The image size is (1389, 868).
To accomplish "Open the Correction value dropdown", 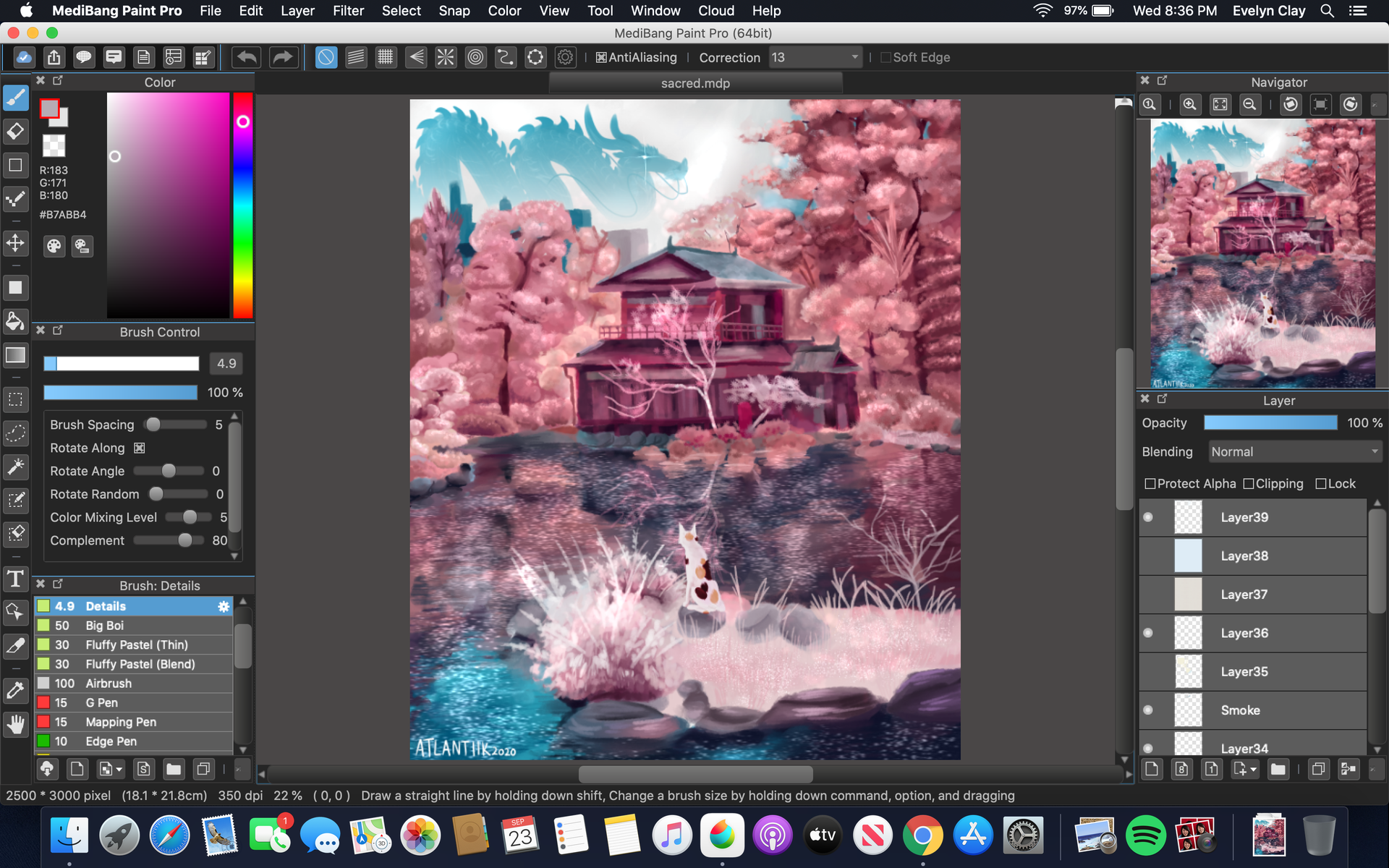I will coord(815,57).
